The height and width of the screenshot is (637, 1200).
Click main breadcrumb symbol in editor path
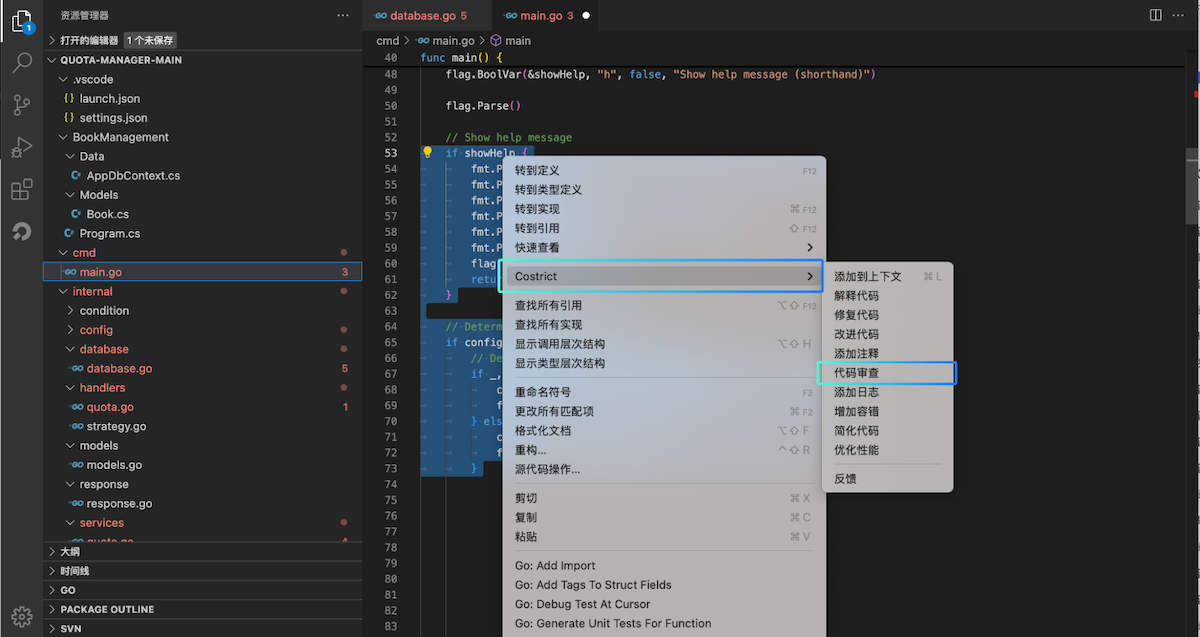point(518,41)
